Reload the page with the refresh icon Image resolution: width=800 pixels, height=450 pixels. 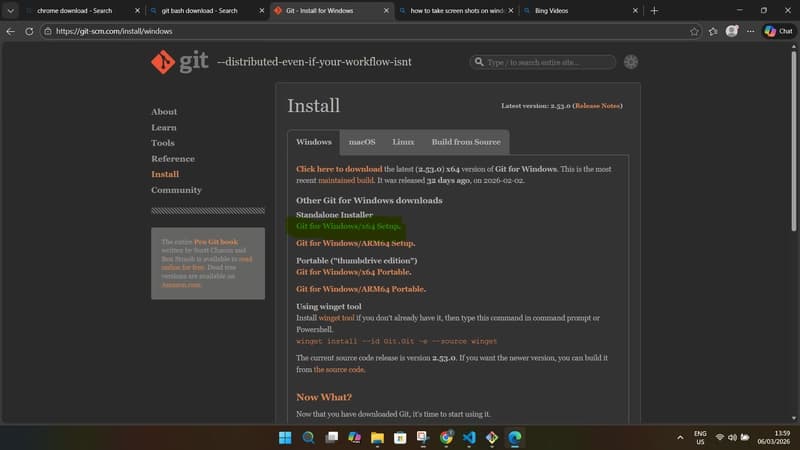(x=29, y=31)
